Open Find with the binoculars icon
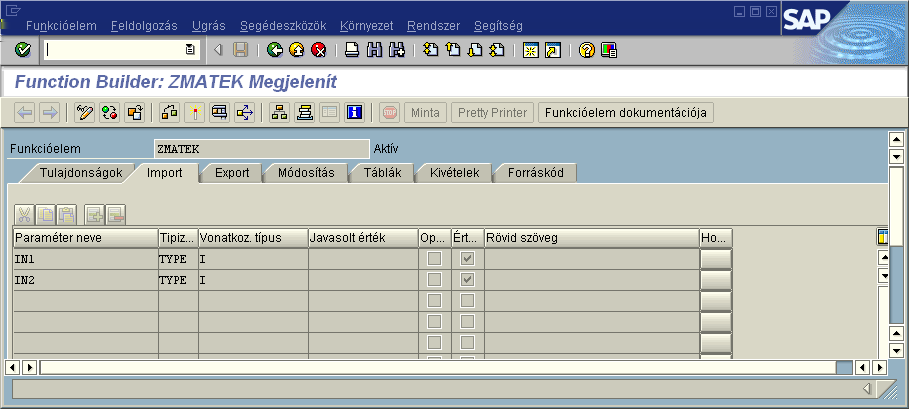 tap(374, 50)
